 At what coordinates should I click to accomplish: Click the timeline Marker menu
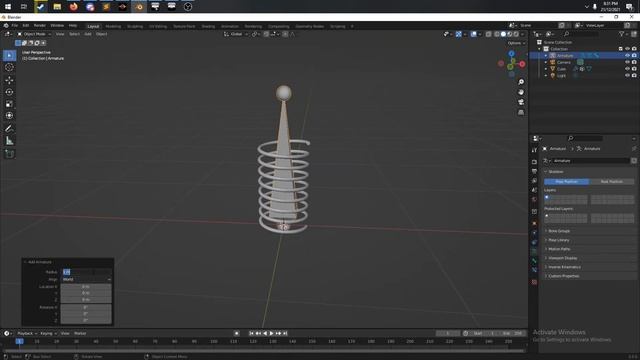pos(80,333)
